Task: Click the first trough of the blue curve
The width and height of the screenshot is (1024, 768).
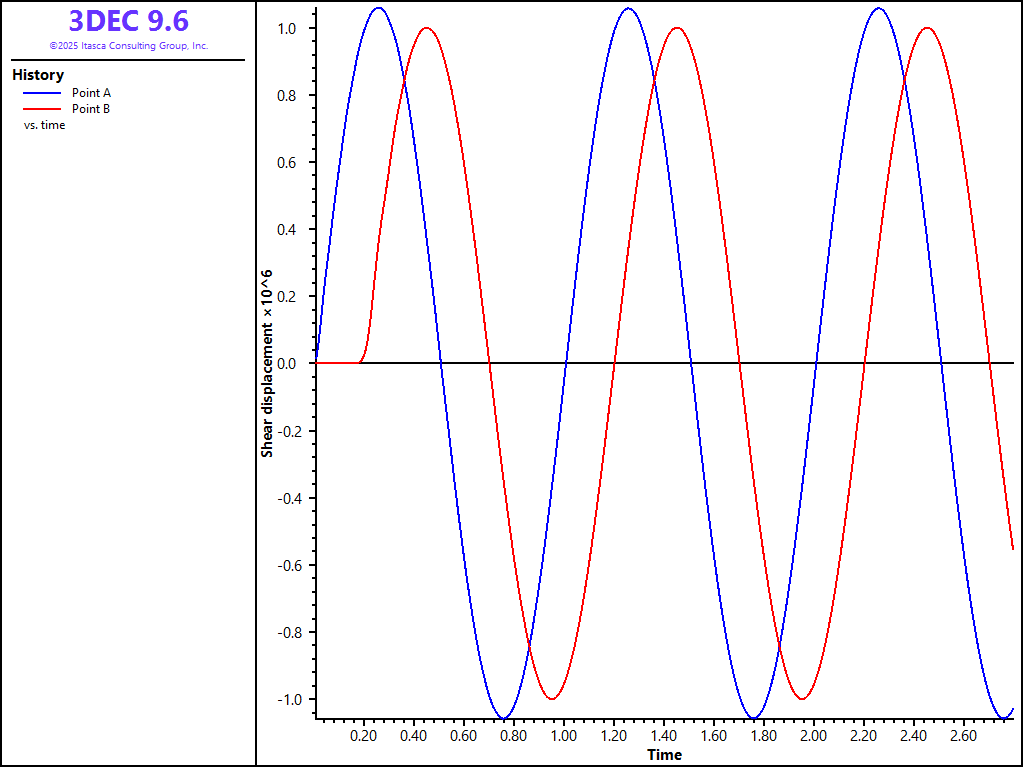Action: [504, 718]
